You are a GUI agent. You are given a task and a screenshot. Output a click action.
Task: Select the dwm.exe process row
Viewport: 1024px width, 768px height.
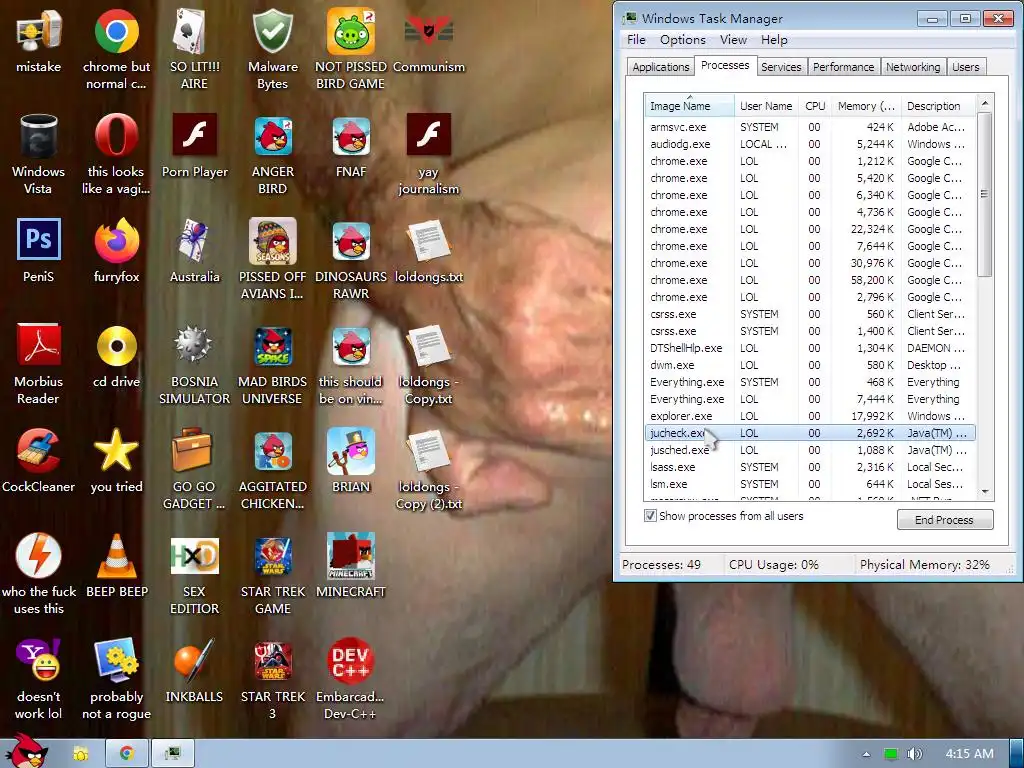(x=810, y=365)
